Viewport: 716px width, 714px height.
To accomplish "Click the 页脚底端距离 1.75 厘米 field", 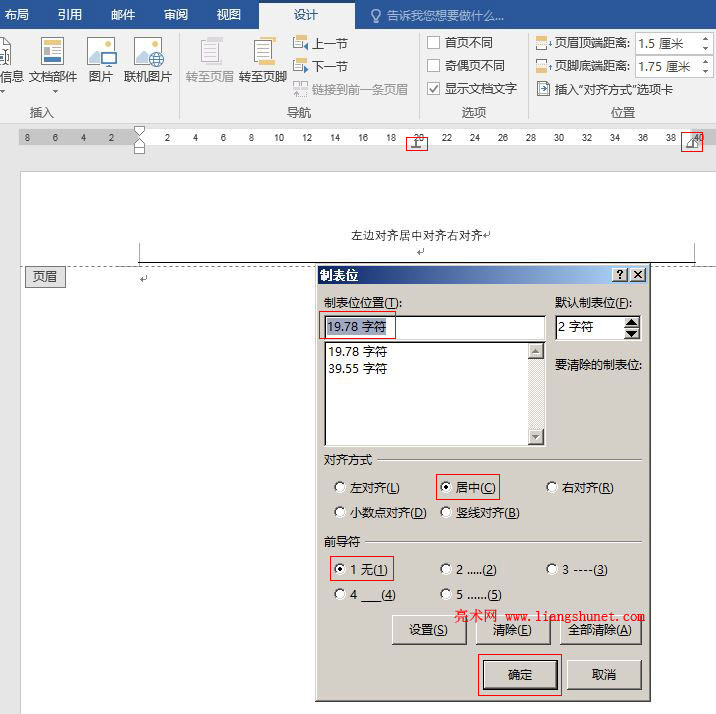I will coord(668,67).
